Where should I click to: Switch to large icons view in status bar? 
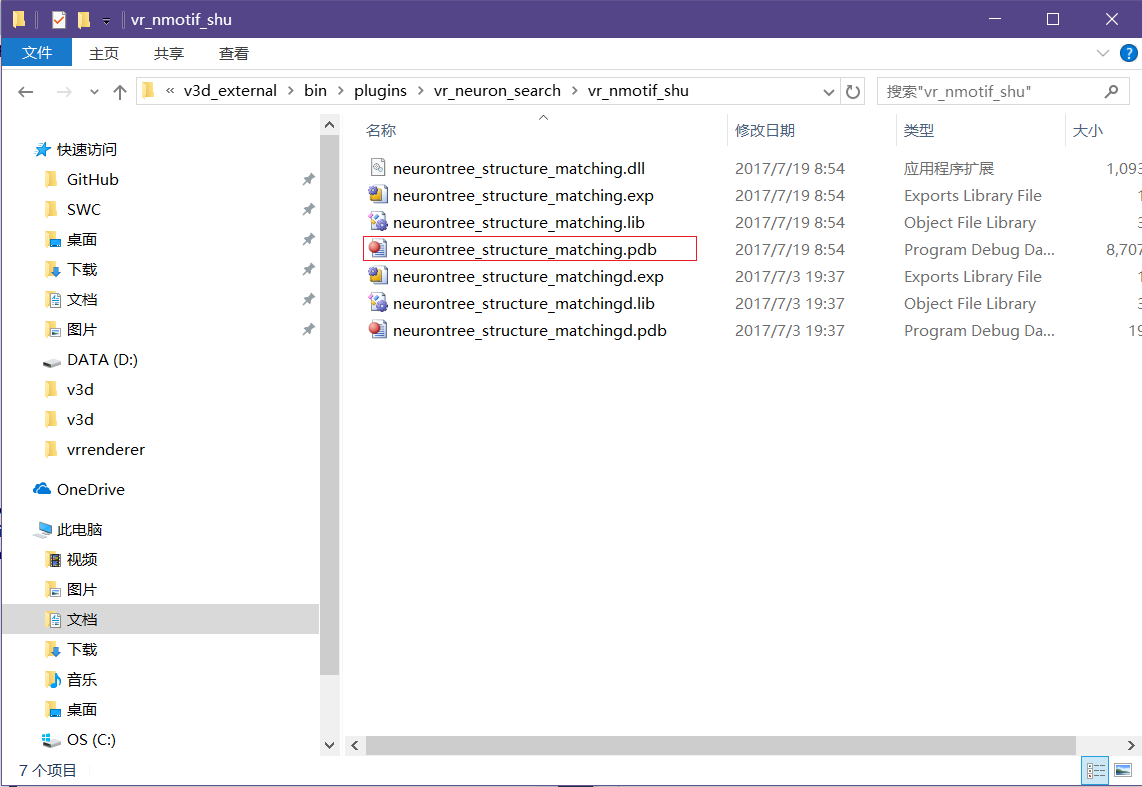tap(1123, 770)
